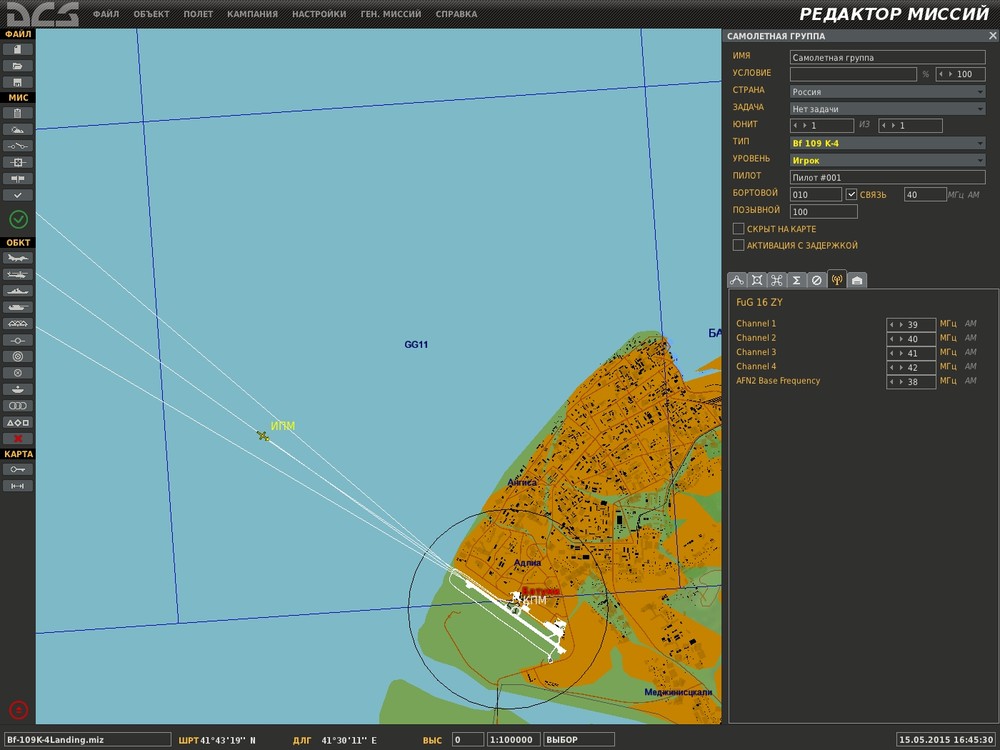Open the ОБЪЕКТ menu
Image resolution: width=1000 pixels, height=750 pixels.
coord(151,14)
